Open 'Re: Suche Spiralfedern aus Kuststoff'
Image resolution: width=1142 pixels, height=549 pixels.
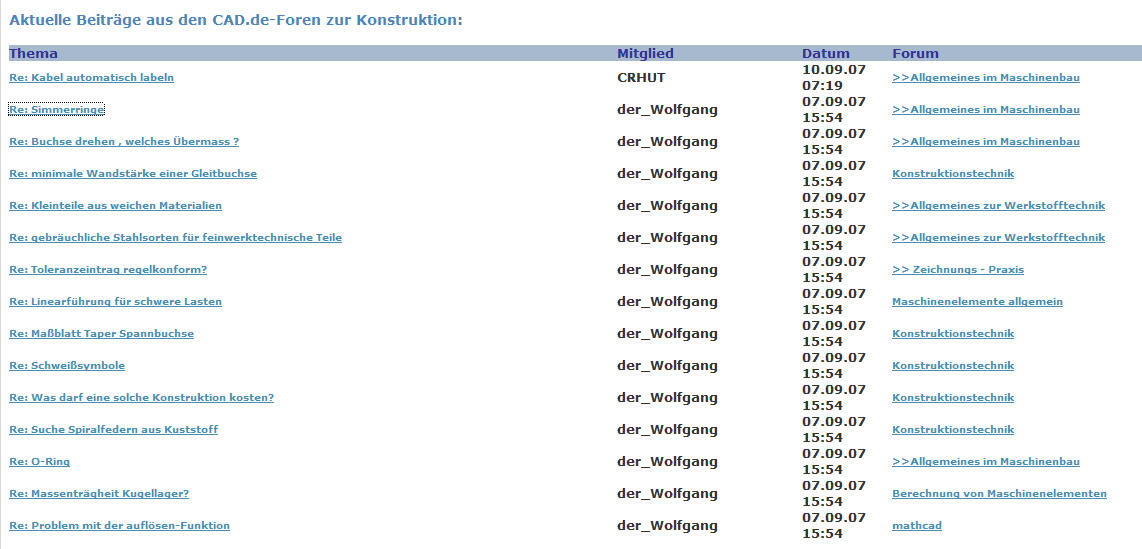[x=114, y=430]
